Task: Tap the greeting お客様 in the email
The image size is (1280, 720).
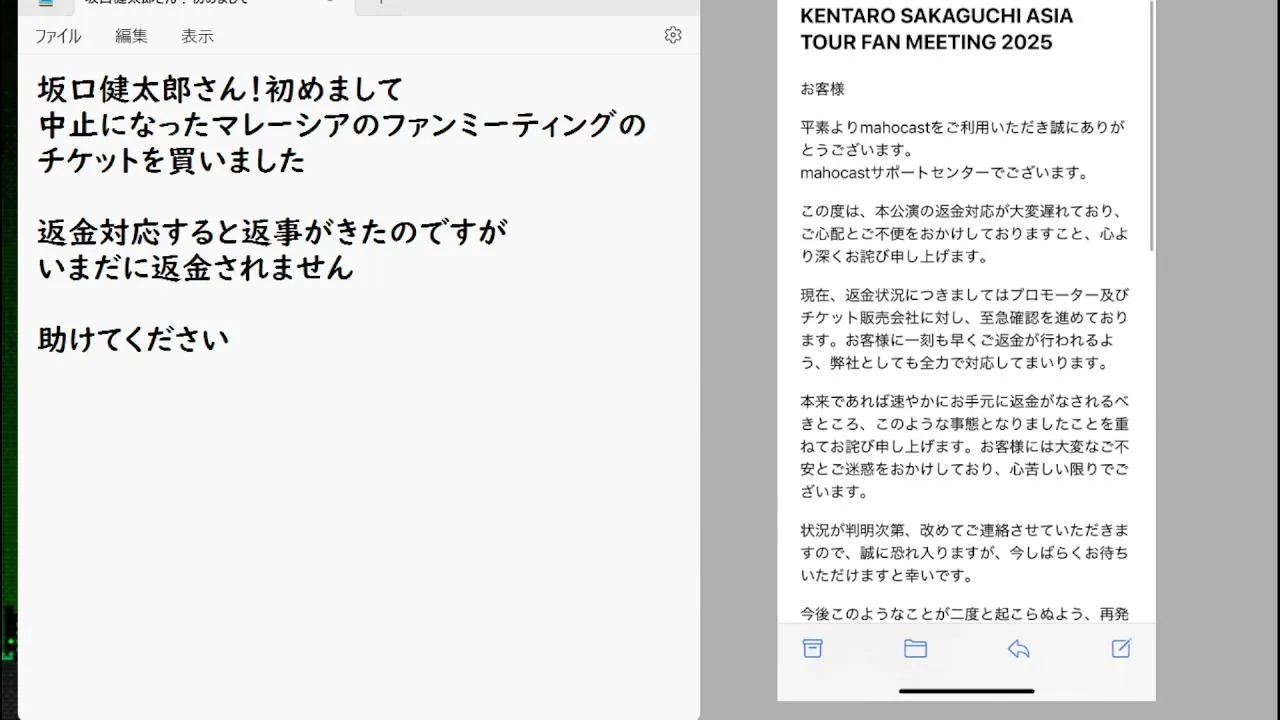Action: click(x=823, y=89)
